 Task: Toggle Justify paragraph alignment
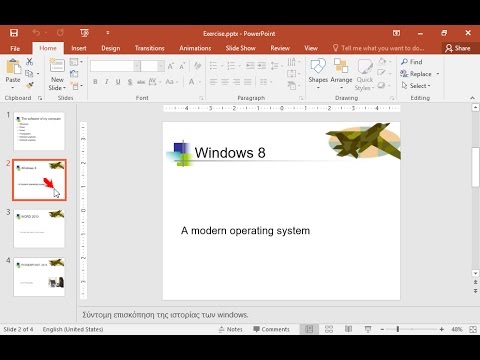[x=248, y=82]
